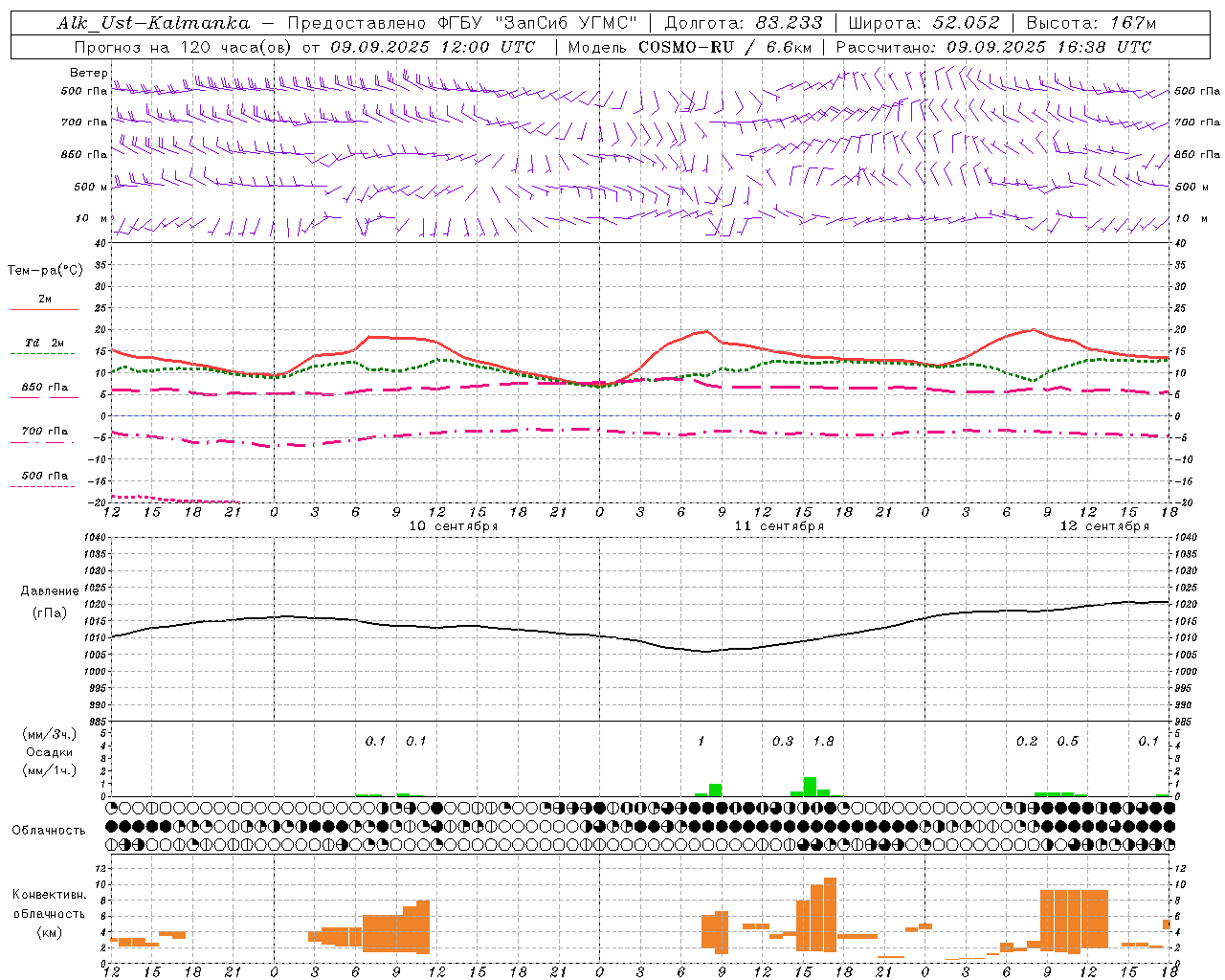The height and width of the screenshot is (980, 1225).
Task: Click the (гПа) pressure unit label
Action: 50,613
